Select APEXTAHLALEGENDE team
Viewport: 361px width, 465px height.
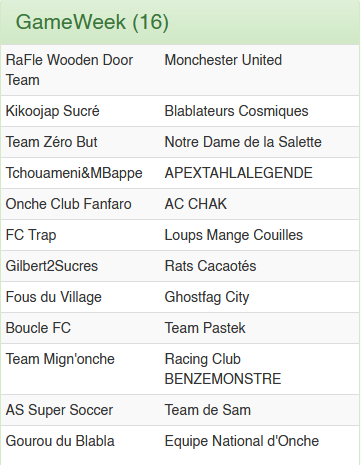point(239,173)
